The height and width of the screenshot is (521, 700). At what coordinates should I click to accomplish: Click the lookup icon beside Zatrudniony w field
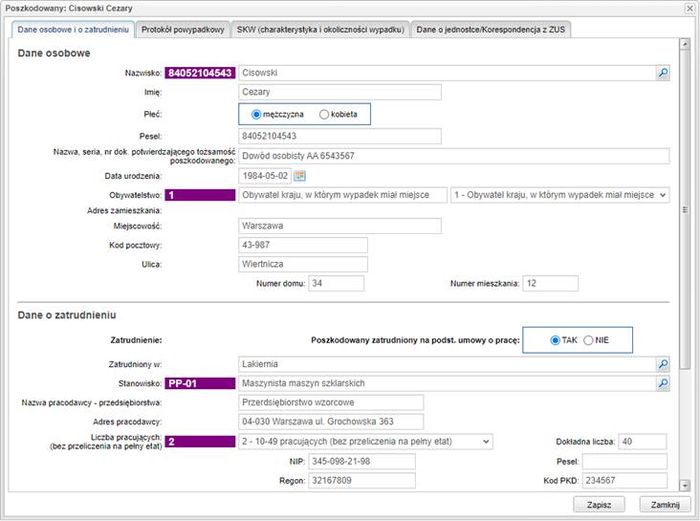[x=662, y=364]
